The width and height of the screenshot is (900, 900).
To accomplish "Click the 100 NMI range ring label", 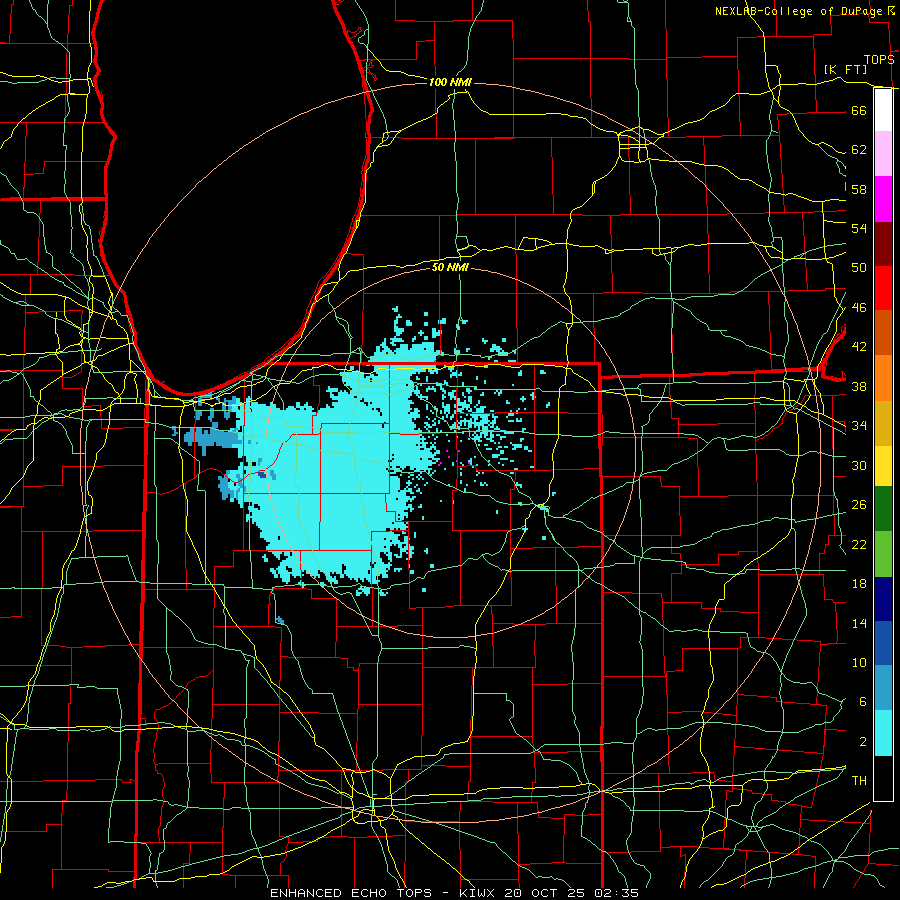I will (x=450, y=82).
